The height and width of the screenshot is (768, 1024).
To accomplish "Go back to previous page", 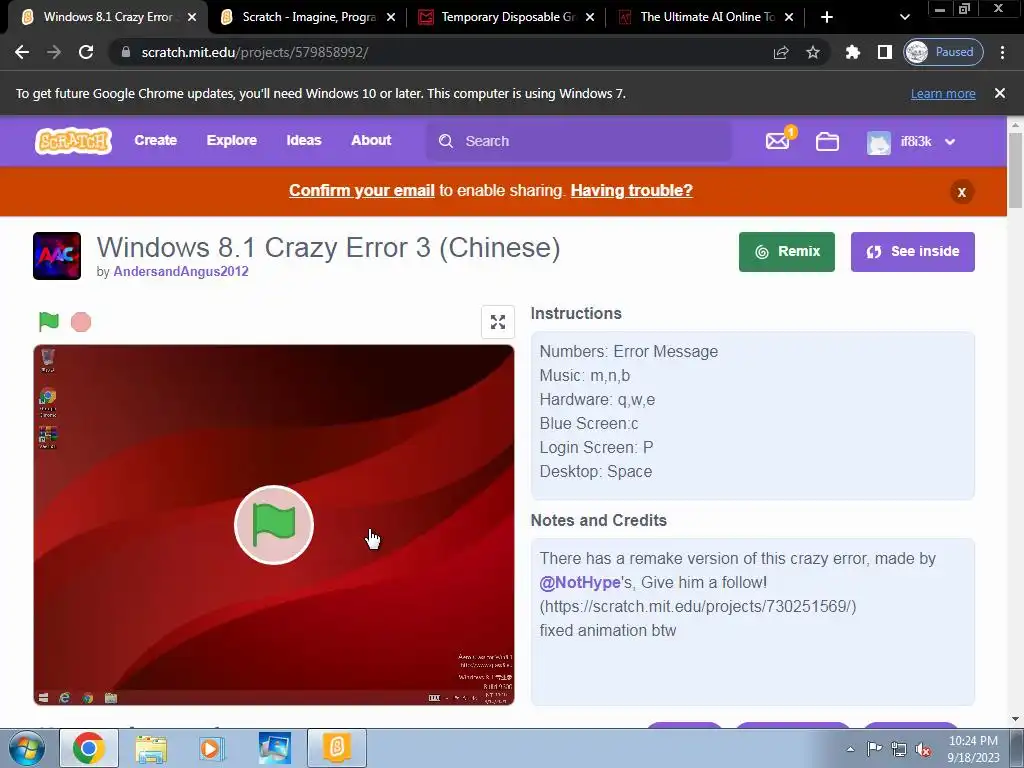I will click(22, 52).
